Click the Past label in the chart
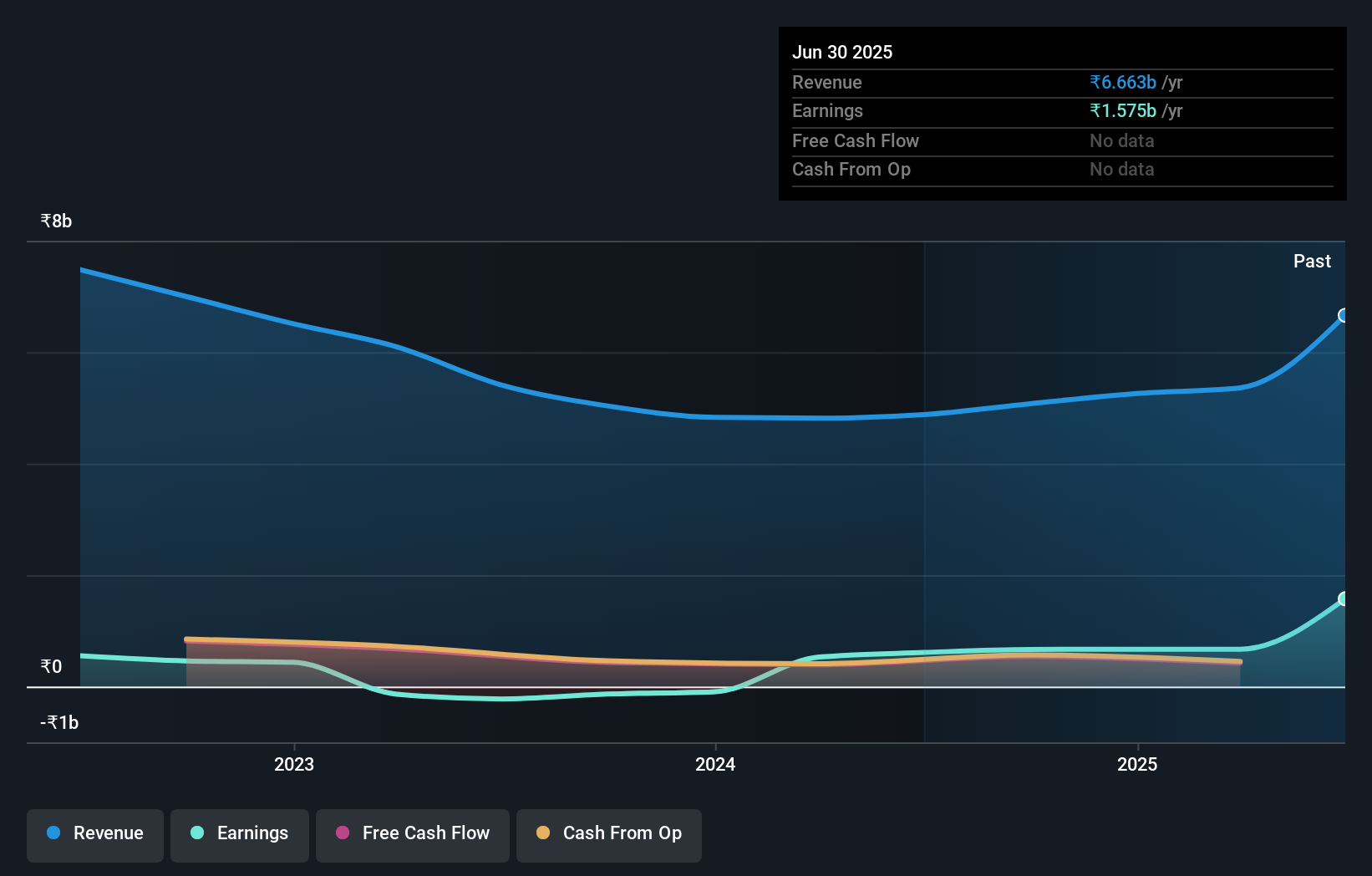1372x876 pixels. click(x=1312, y=261)
